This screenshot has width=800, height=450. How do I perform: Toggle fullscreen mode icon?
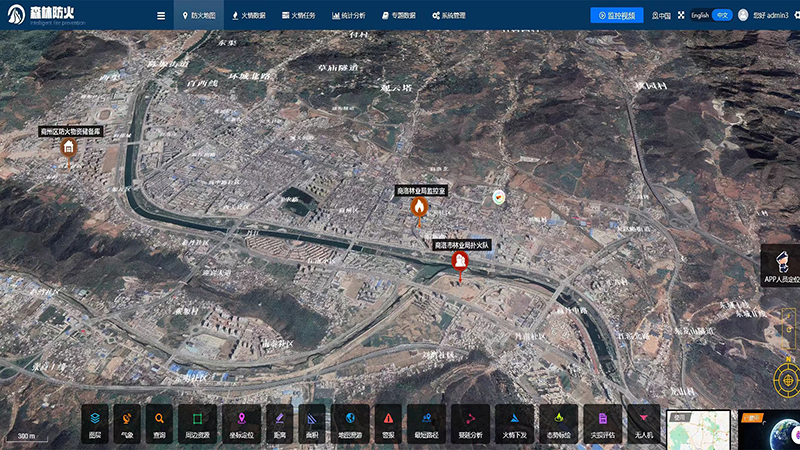681,15
